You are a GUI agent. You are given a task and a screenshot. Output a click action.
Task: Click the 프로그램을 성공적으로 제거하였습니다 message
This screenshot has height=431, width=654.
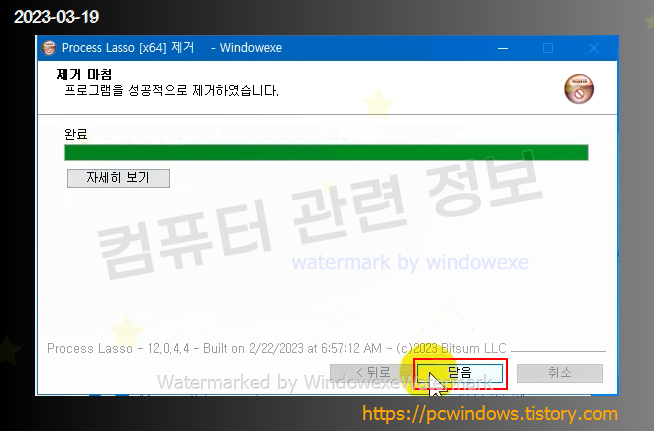pyautogui.click(x=171, y=90)
